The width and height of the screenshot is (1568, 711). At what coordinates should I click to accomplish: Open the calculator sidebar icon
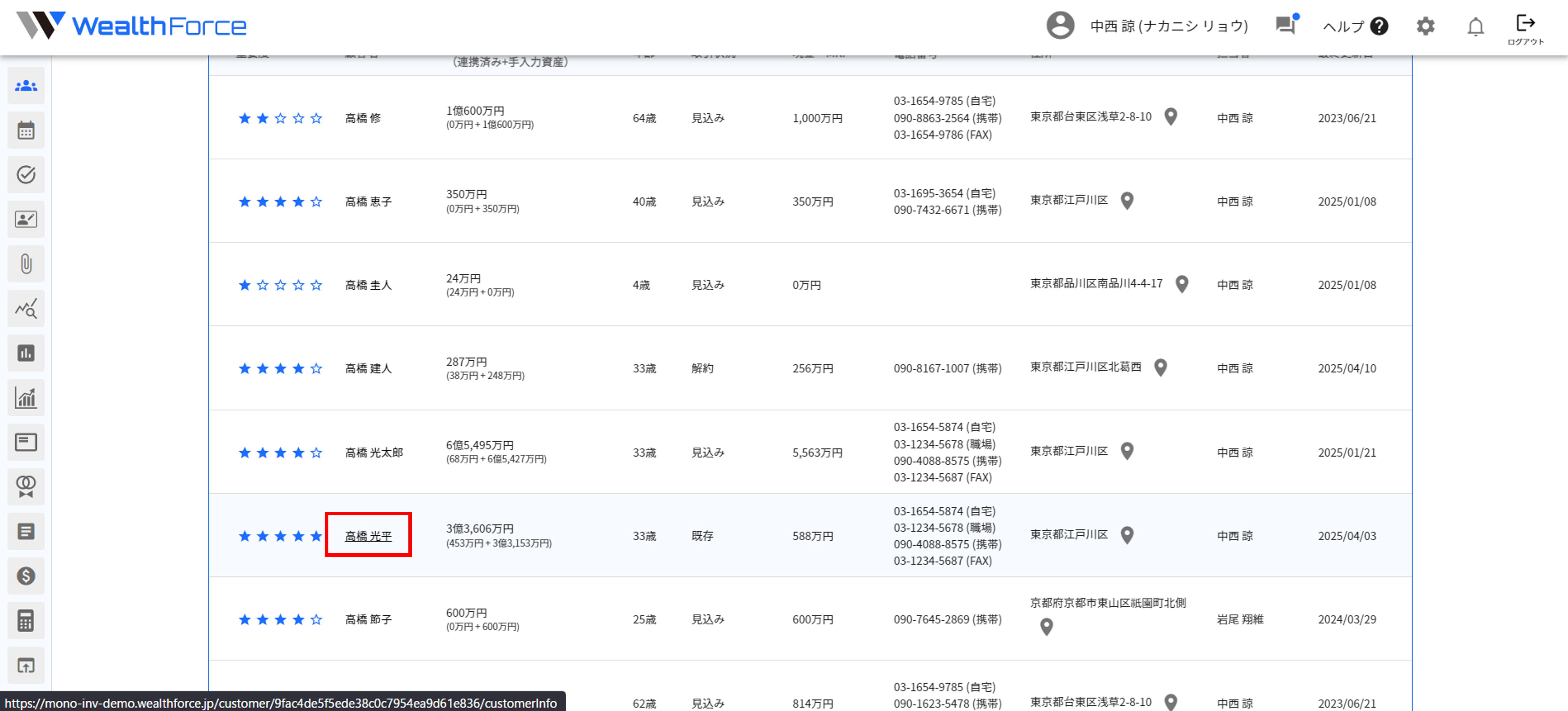coord(26,620)
